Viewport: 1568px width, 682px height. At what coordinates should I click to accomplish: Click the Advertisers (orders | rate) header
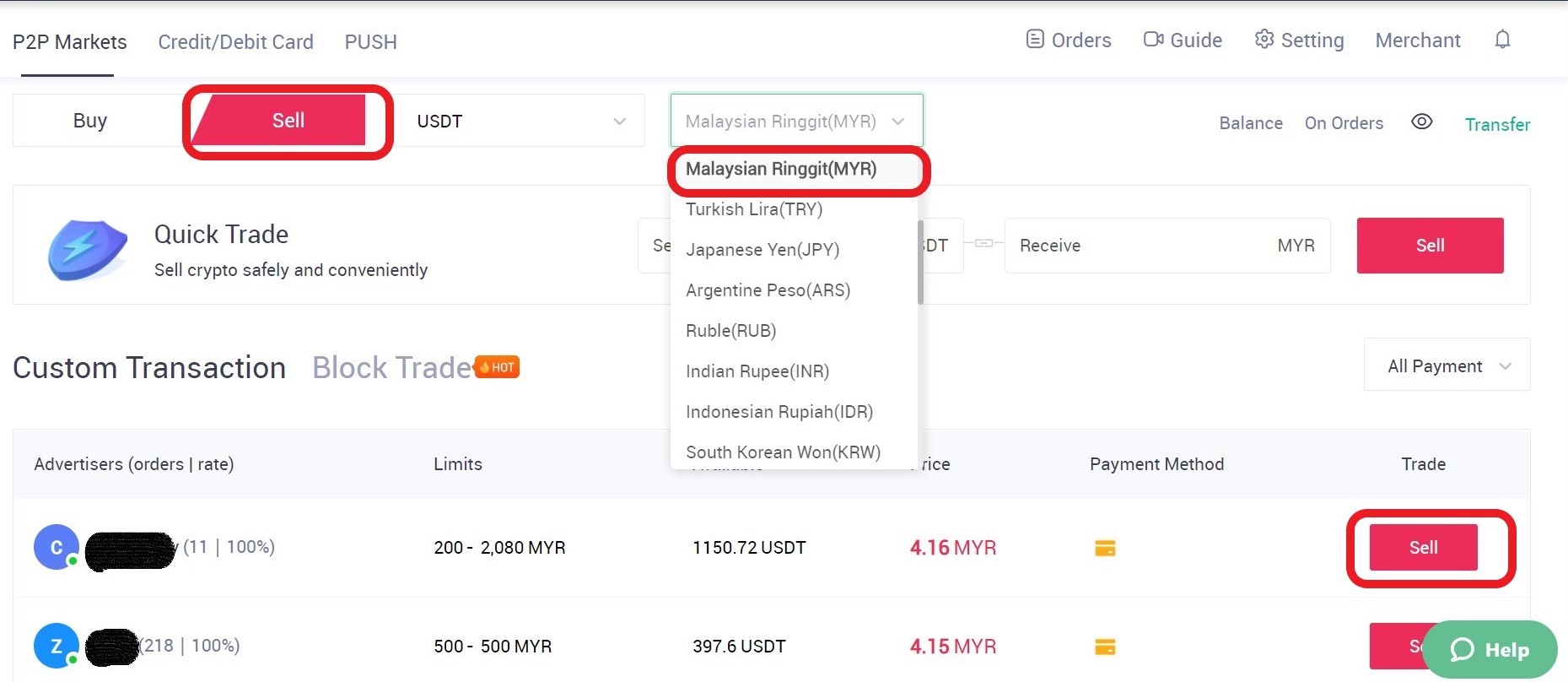pos(134,464)
